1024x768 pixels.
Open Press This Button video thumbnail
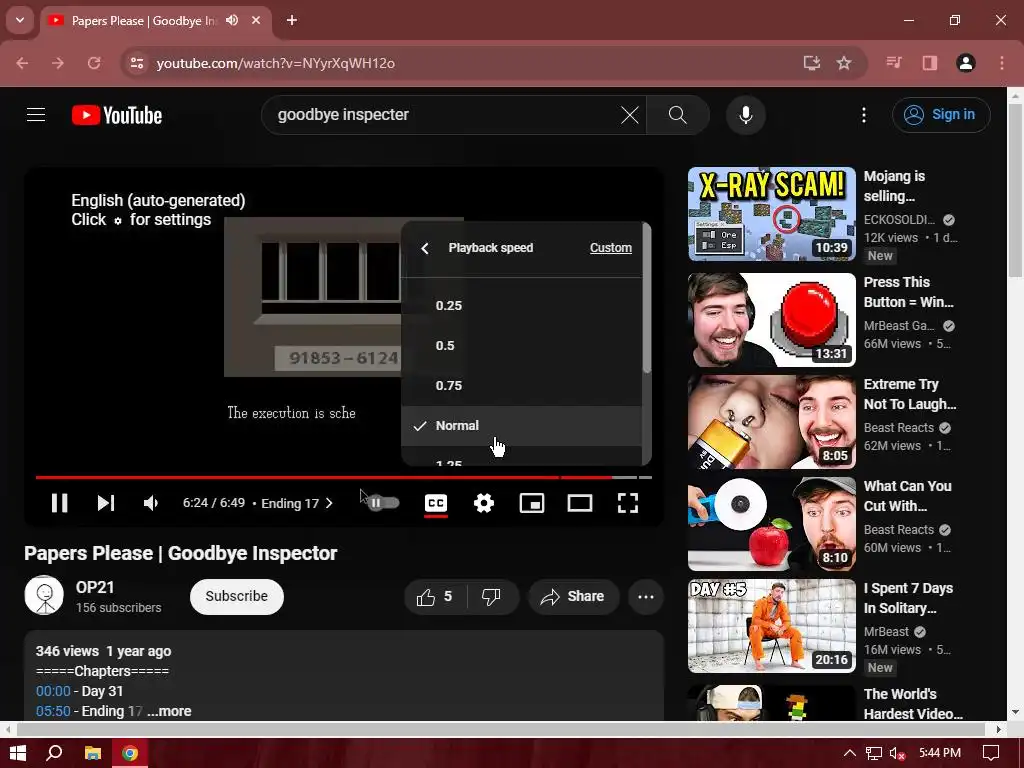tap(771, 320)
